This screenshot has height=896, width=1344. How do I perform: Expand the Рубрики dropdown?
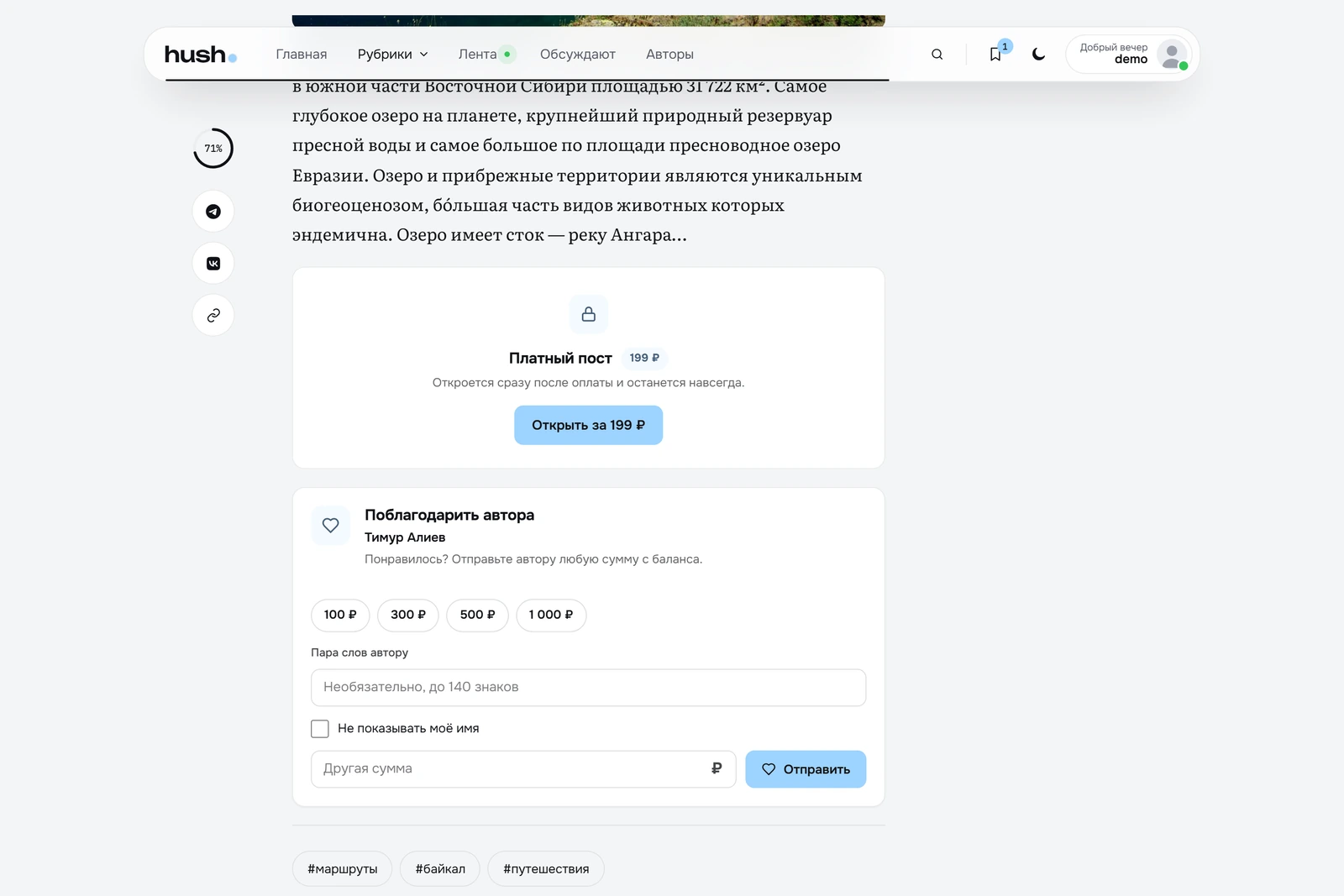click(392, 55)
